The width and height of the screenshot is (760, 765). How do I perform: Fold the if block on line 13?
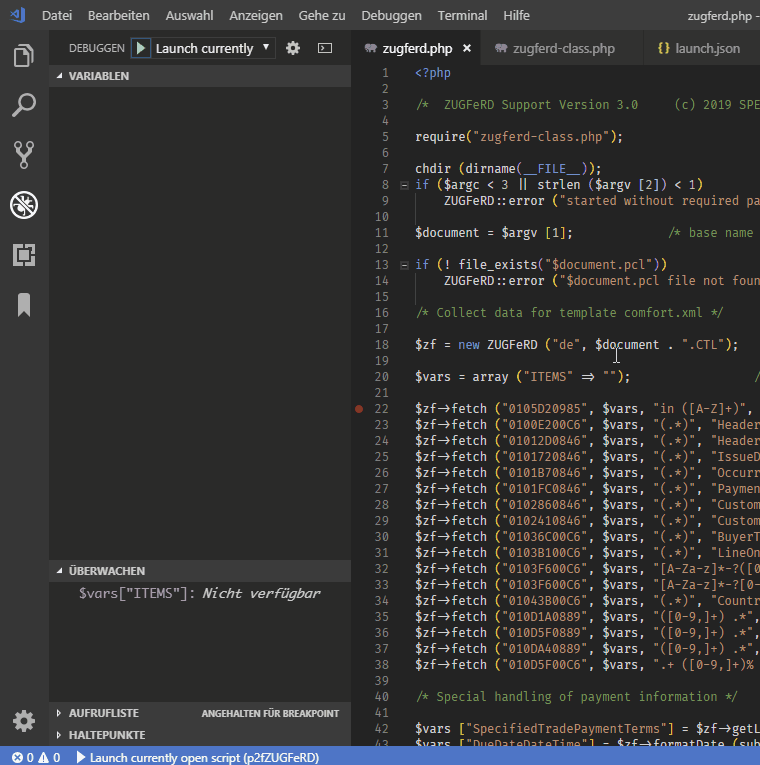pyautogui.click(x=404, y=265)
